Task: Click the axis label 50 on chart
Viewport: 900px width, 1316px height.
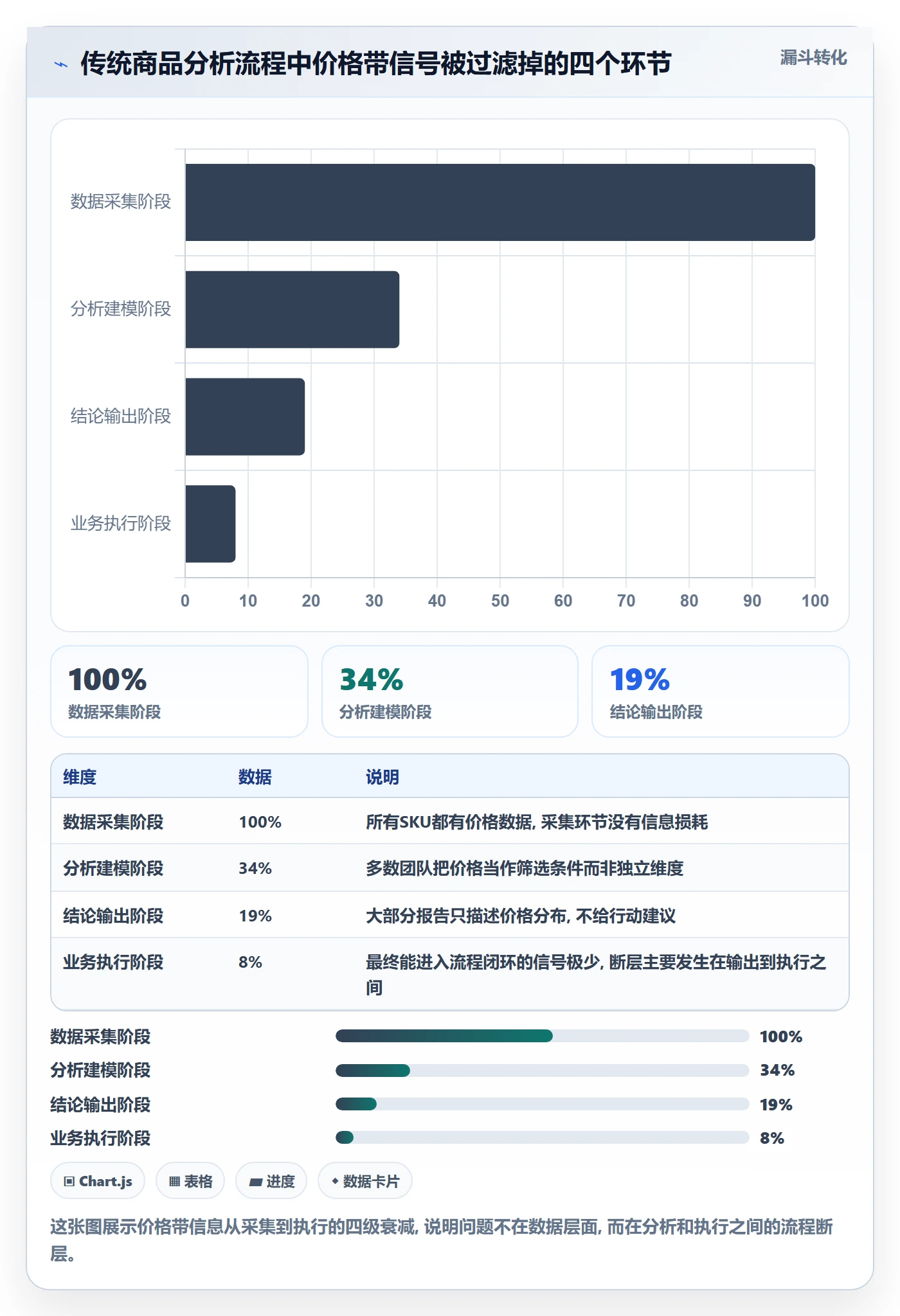Action: click(x=500, y=601)
